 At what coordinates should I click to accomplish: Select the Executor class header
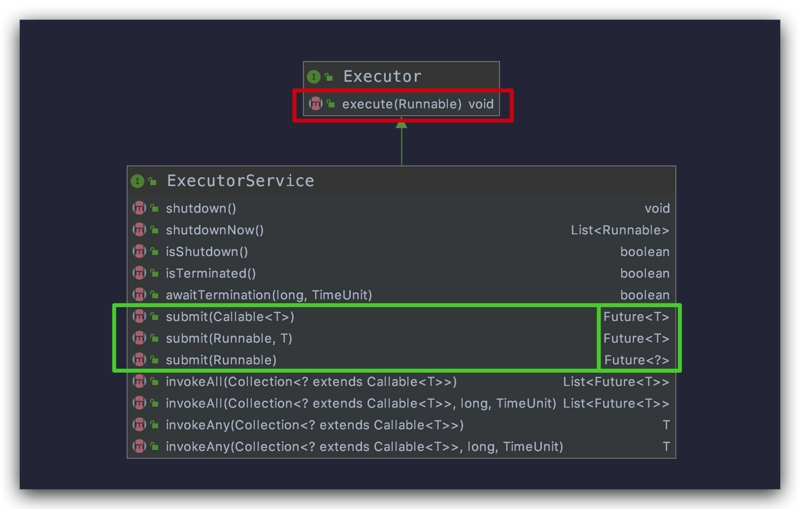click(x=382, y=76)
